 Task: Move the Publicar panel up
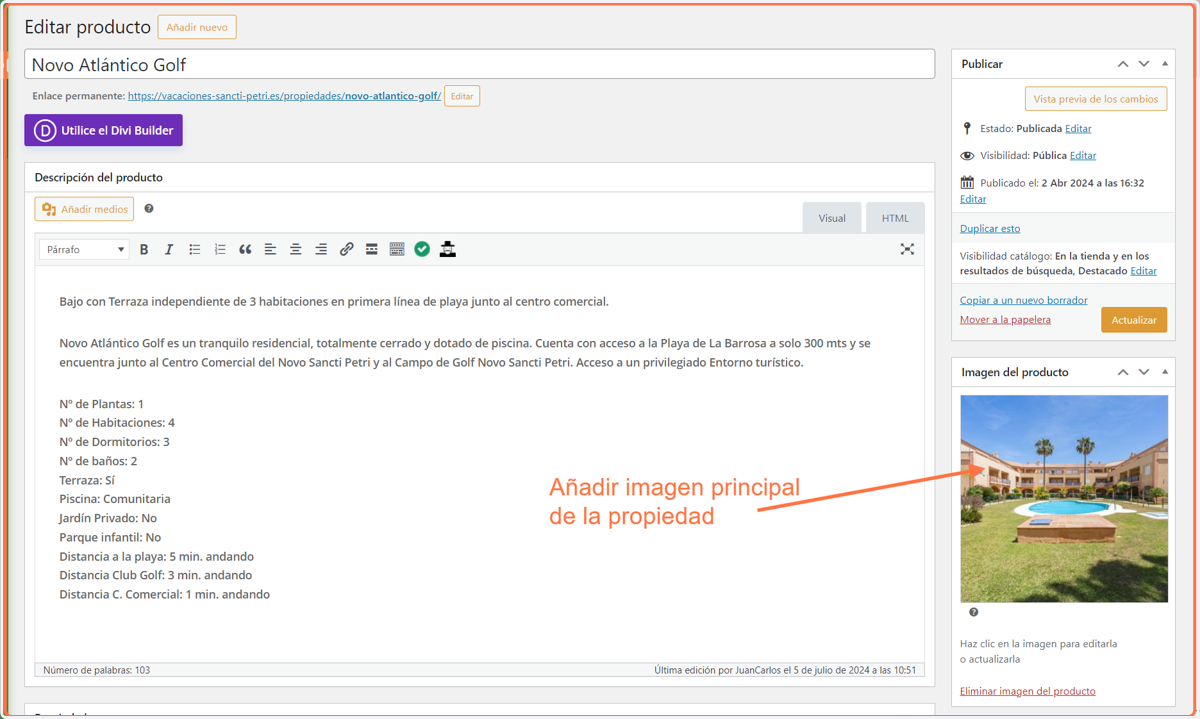[x=1123, y=64]
